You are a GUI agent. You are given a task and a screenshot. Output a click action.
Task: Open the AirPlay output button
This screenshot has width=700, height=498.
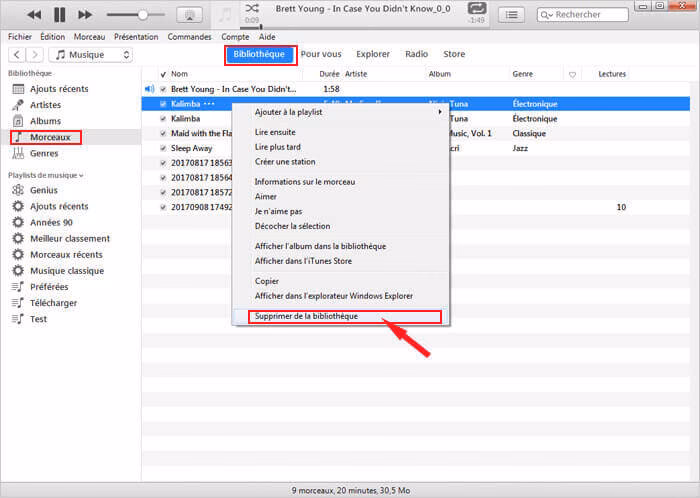tap(190, 15)
